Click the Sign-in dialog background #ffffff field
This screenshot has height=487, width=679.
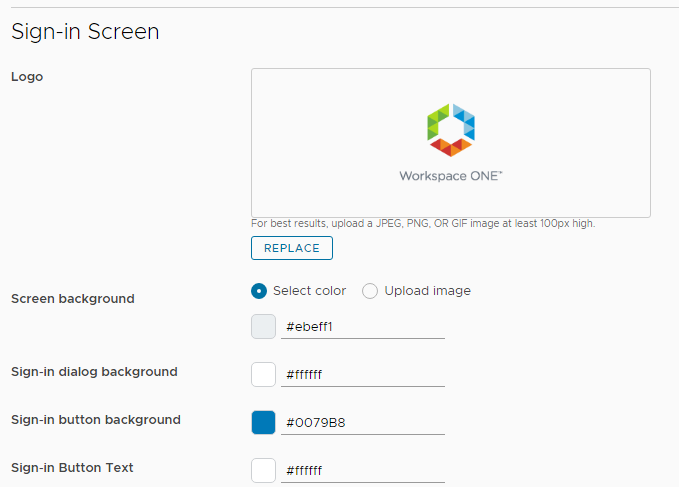tap(363, 375)
